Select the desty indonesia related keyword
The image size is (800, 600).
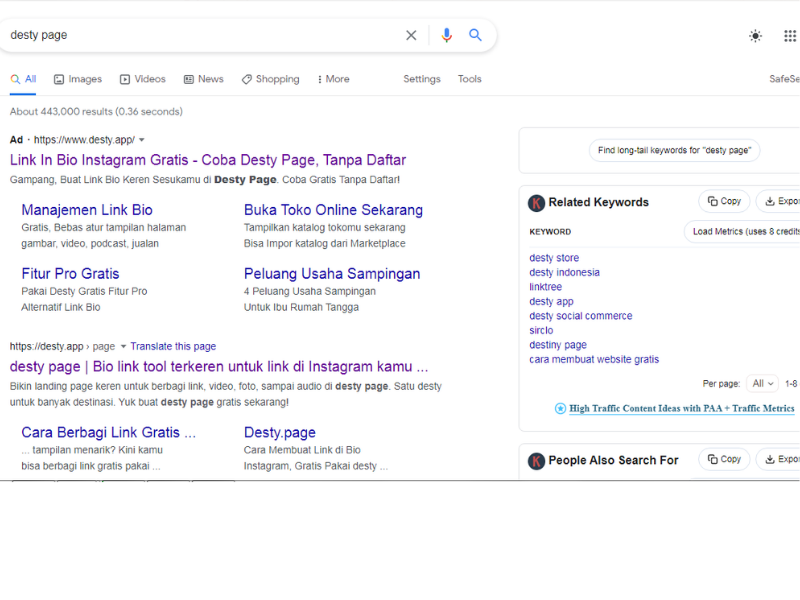point(564,272)
